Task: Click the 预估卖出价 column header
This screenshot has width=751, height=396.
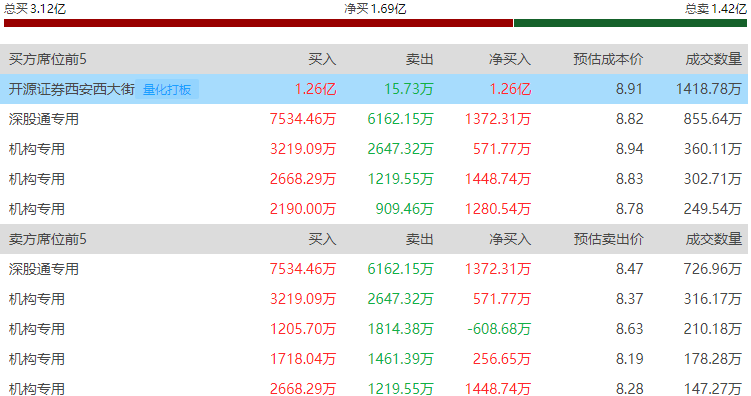Action: tap(608, 239)
